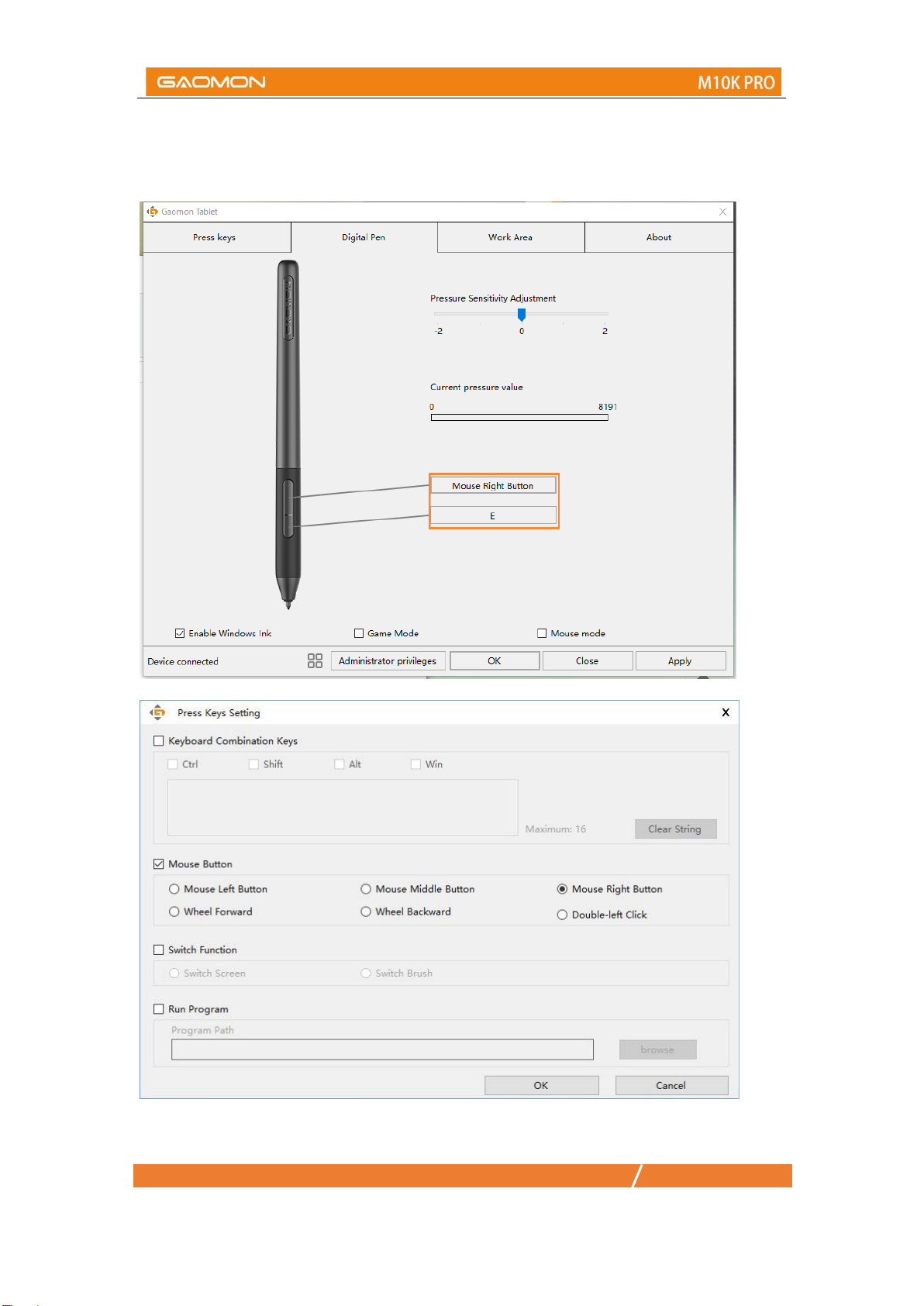This screenshot has width=924, height=1306.
Task: Select the Mouse Right Button radio option
Action: [562, 889]
